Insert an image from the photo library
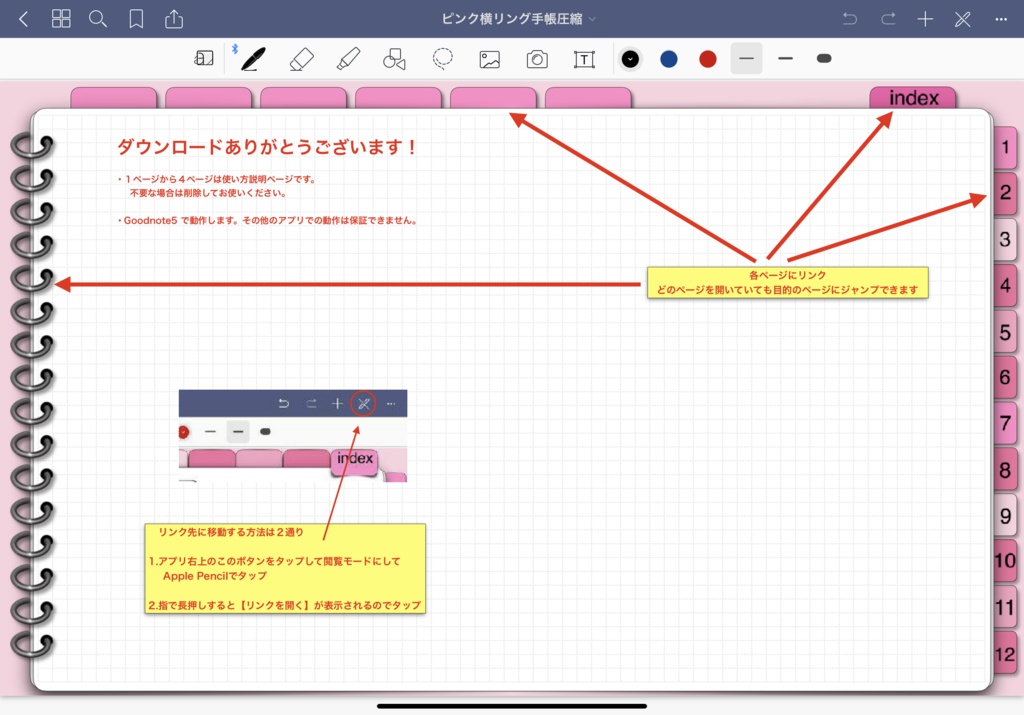1024x715 pixels. (x=489, y=58)
